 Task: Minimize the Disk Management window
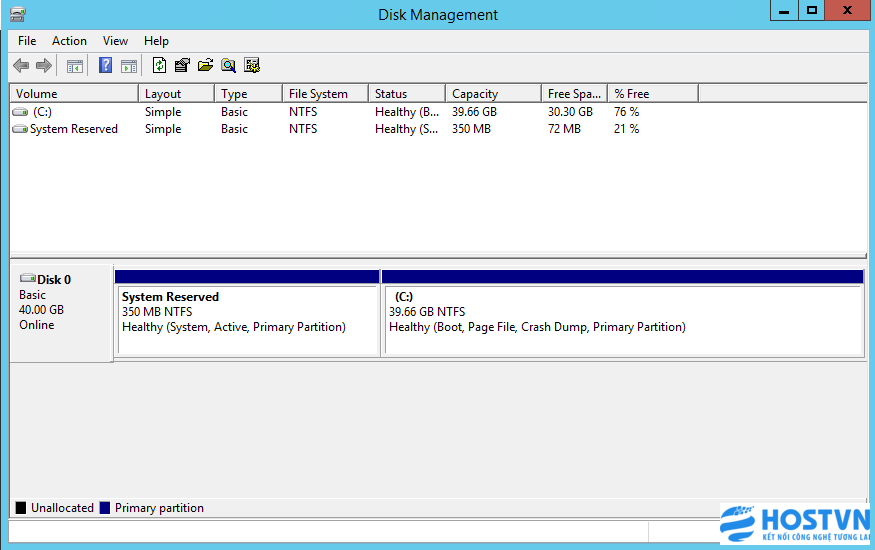(x=783, y=11)
